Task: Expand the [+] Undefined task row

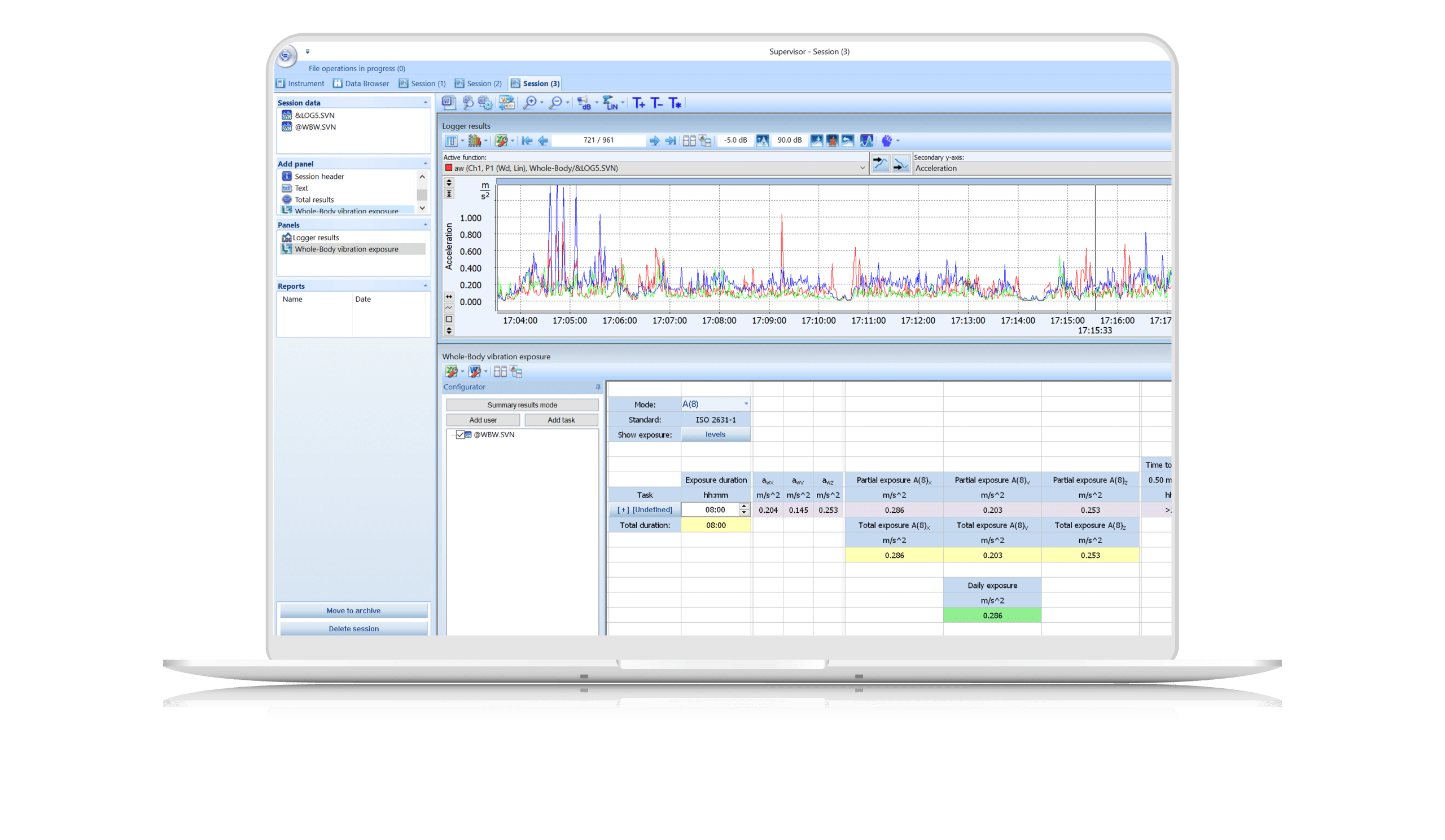Action: (x=623, y=510)
